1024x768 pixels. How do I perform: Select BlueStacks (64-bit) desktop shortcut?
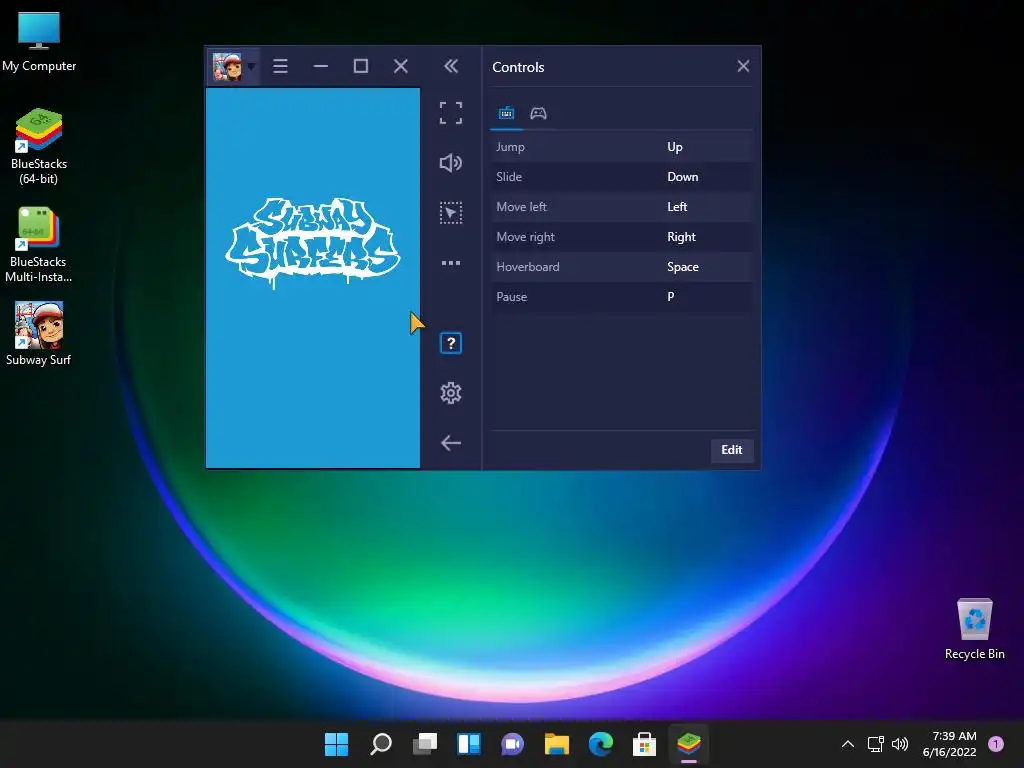pyautogui.click(x=39, y=146)
